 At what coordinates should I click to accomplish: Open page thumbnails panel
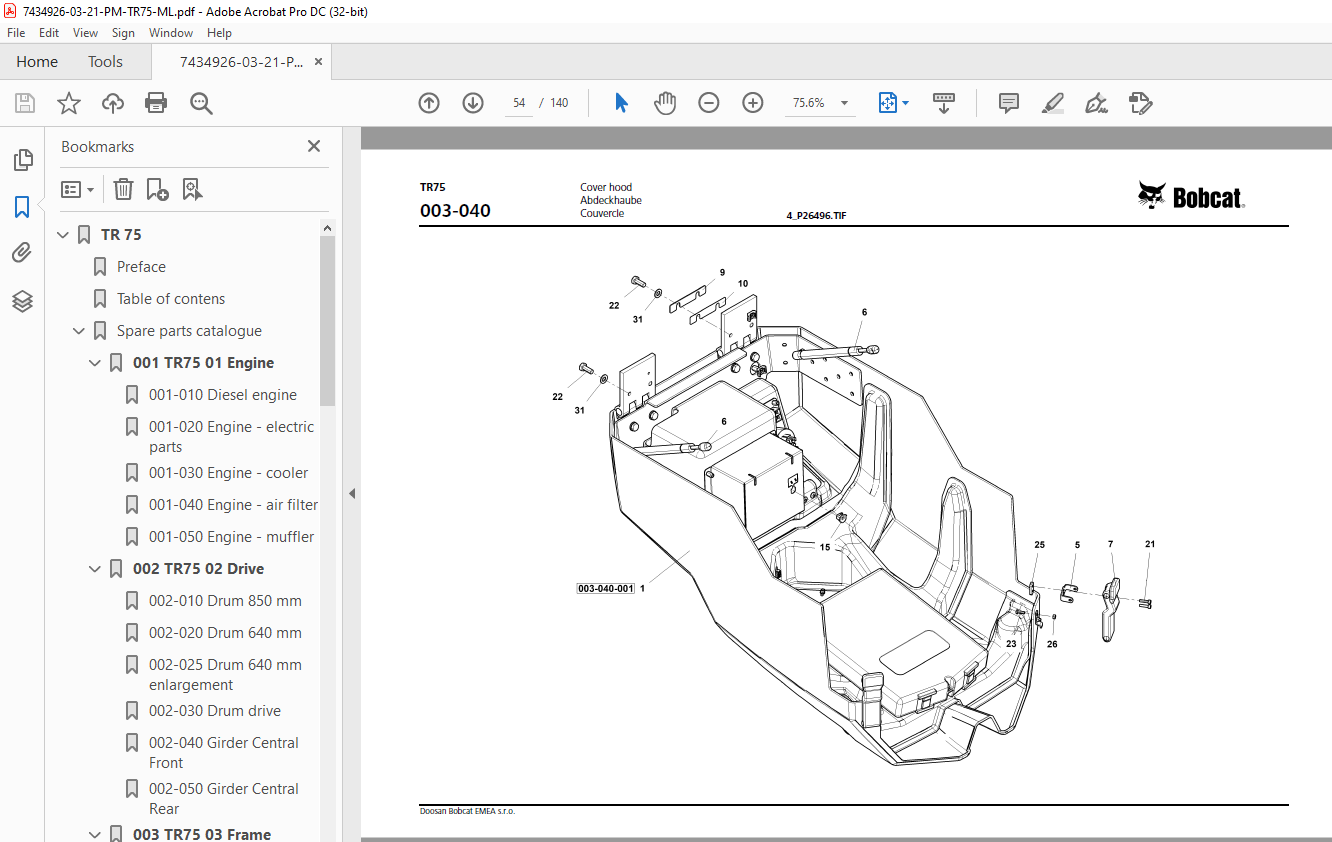click(x=22, y=159)
